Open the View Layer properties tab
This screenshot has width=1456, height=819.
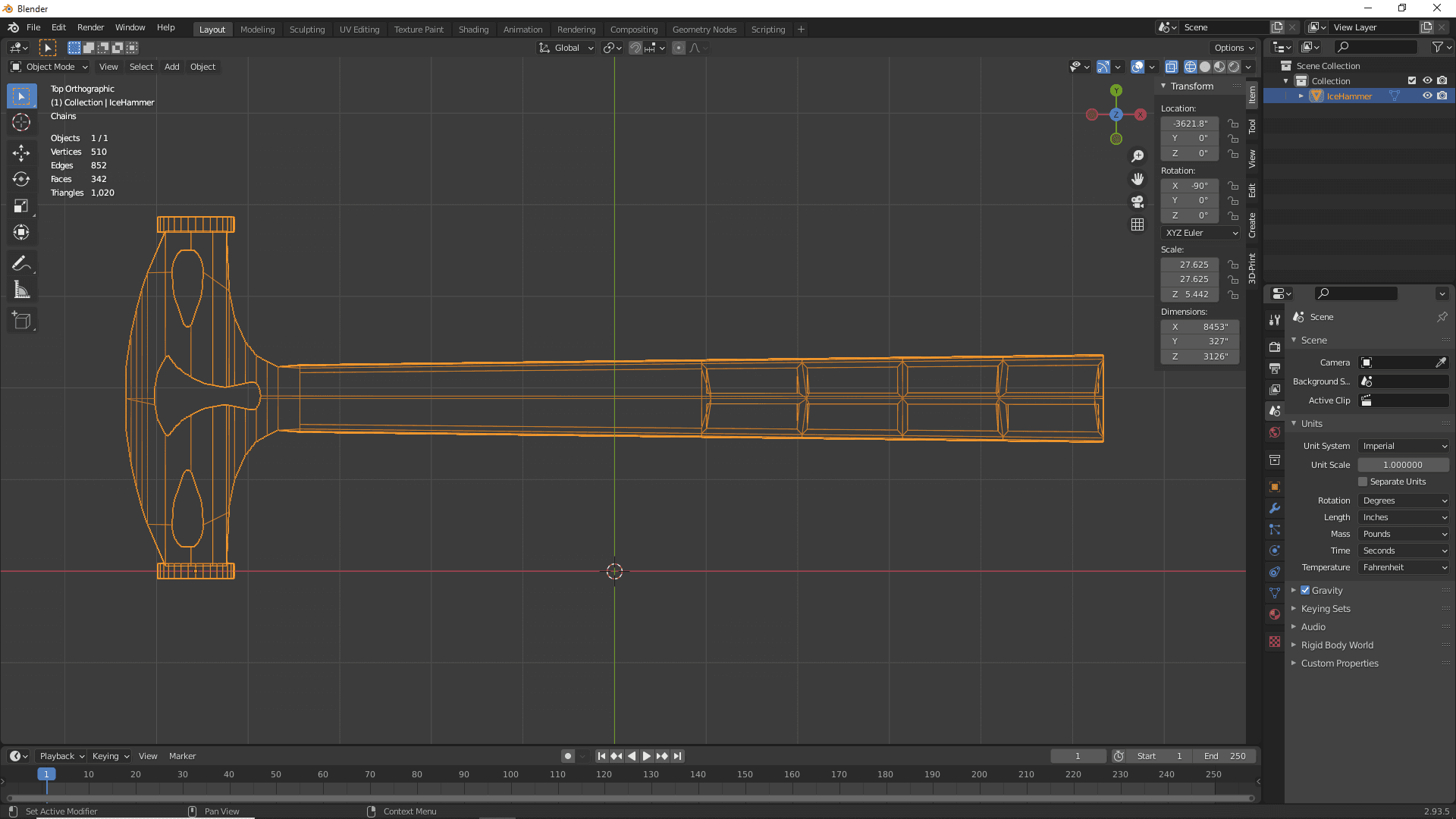click(x=1275, y=389)
